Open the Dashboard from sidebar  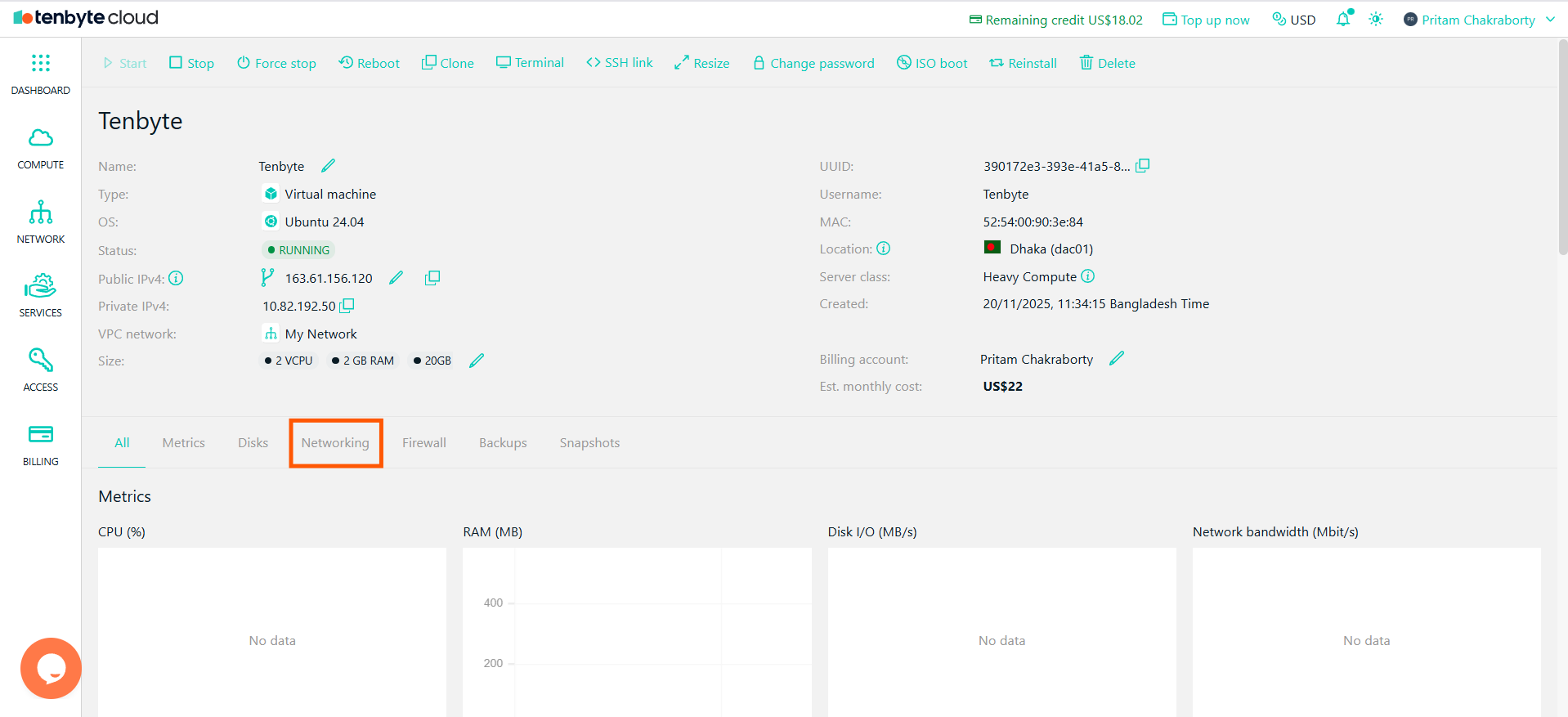pos(40,74)
